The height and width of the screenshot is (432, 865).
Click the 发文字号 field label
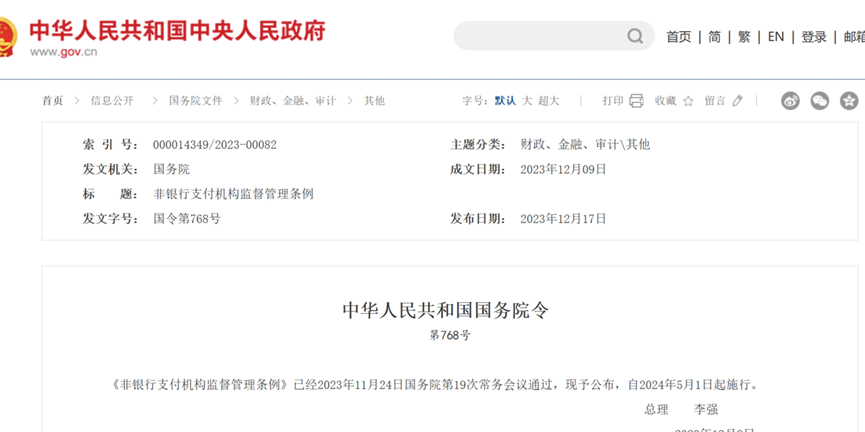click(110, 219)
